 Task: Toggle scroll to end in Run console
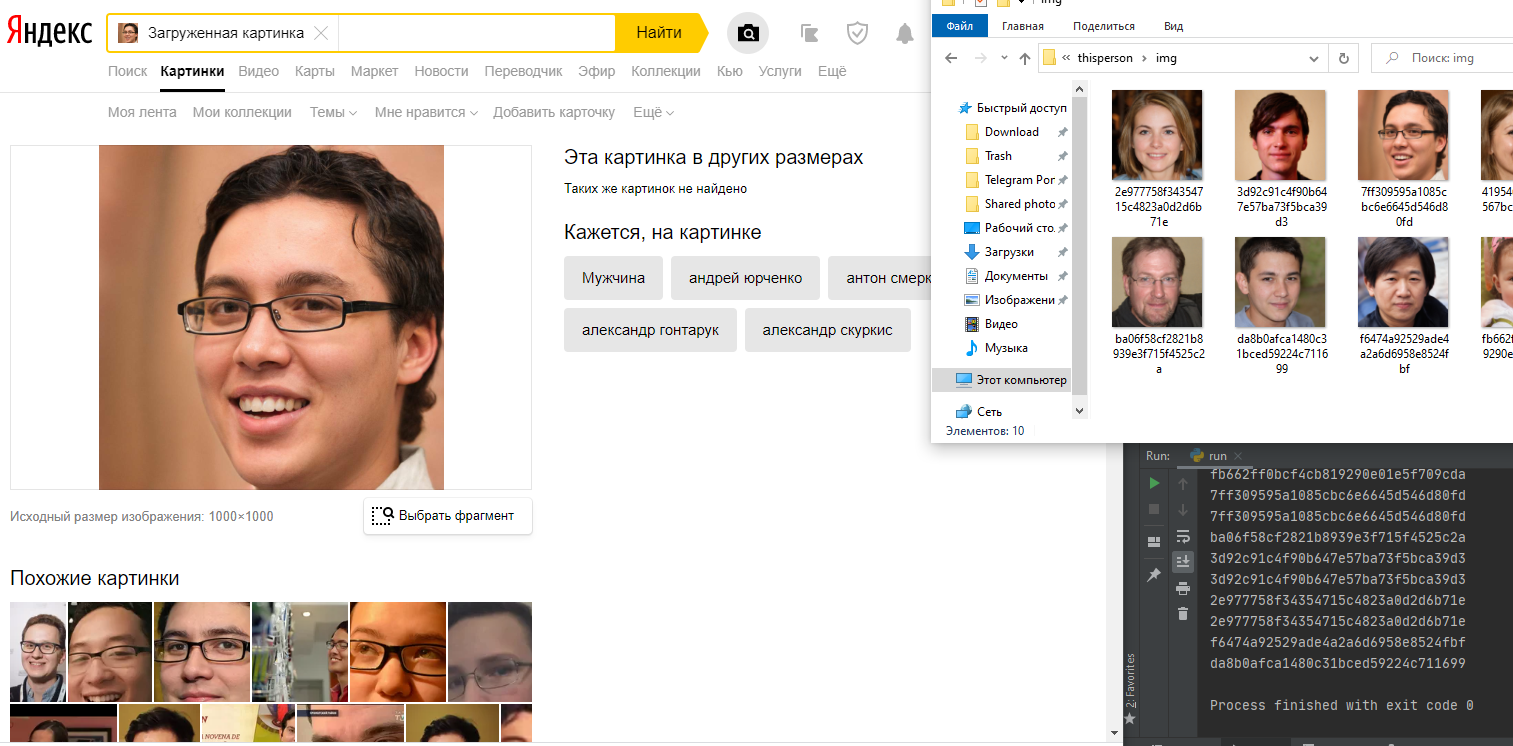(1183, 561)
